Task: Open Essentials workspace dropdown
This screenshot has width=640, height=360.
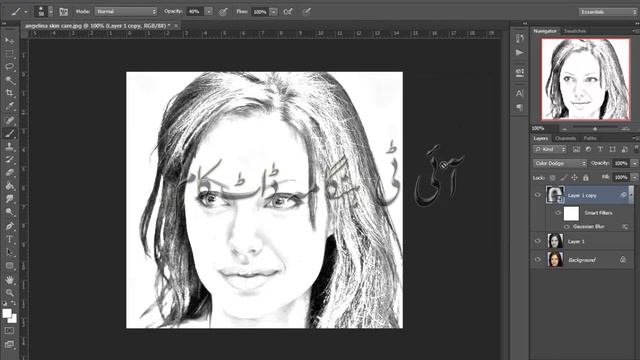Action: click(607, 12)
